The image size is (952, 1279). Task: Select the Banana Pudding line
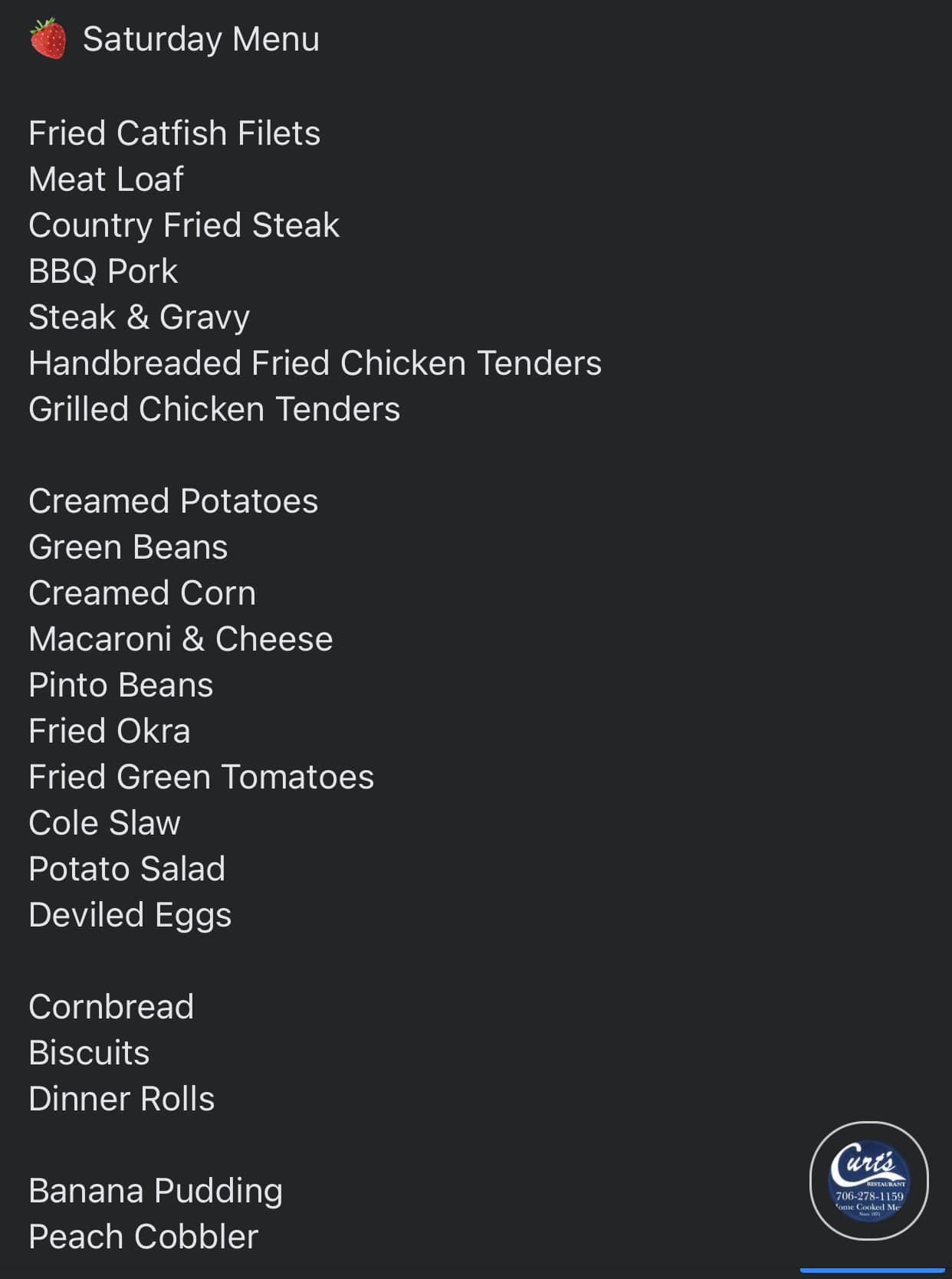tap(156, 1191)
